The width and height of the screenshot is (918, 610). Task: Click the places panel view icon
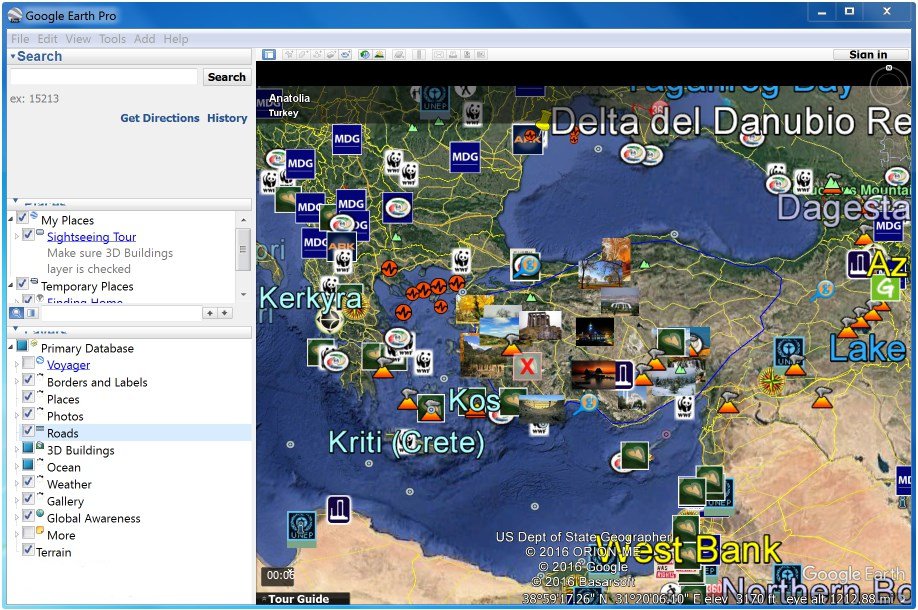tap(31, 313)
